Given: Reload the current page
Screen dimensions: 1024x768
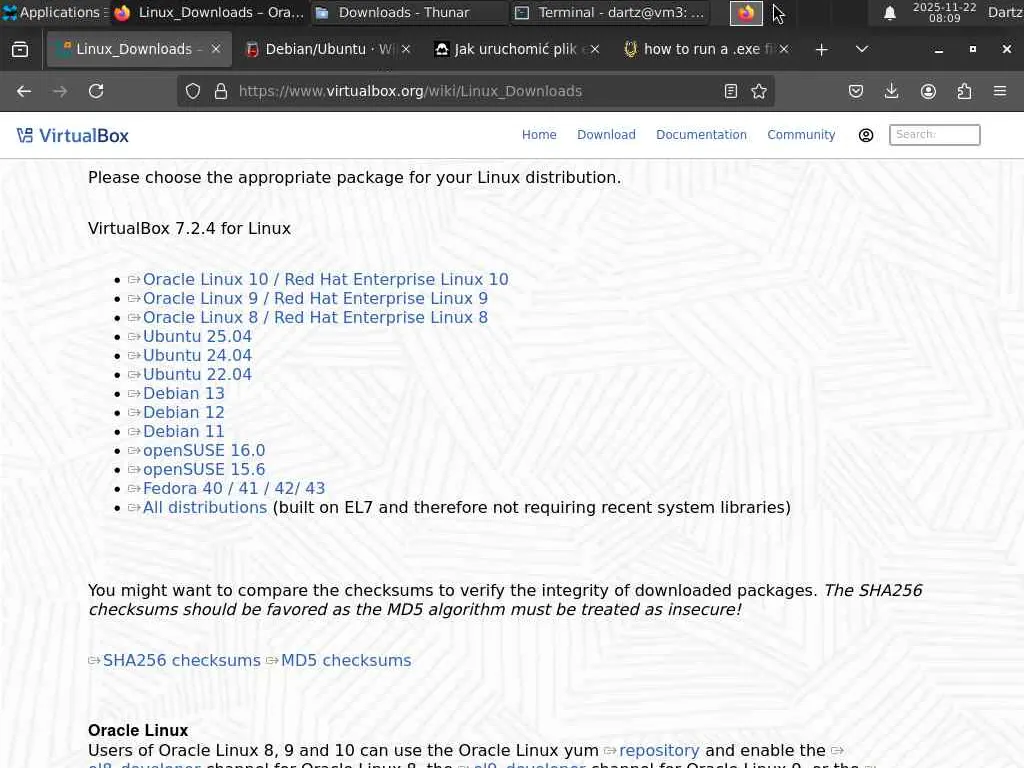Looking at the screenshot, I should tap(96, 91).
